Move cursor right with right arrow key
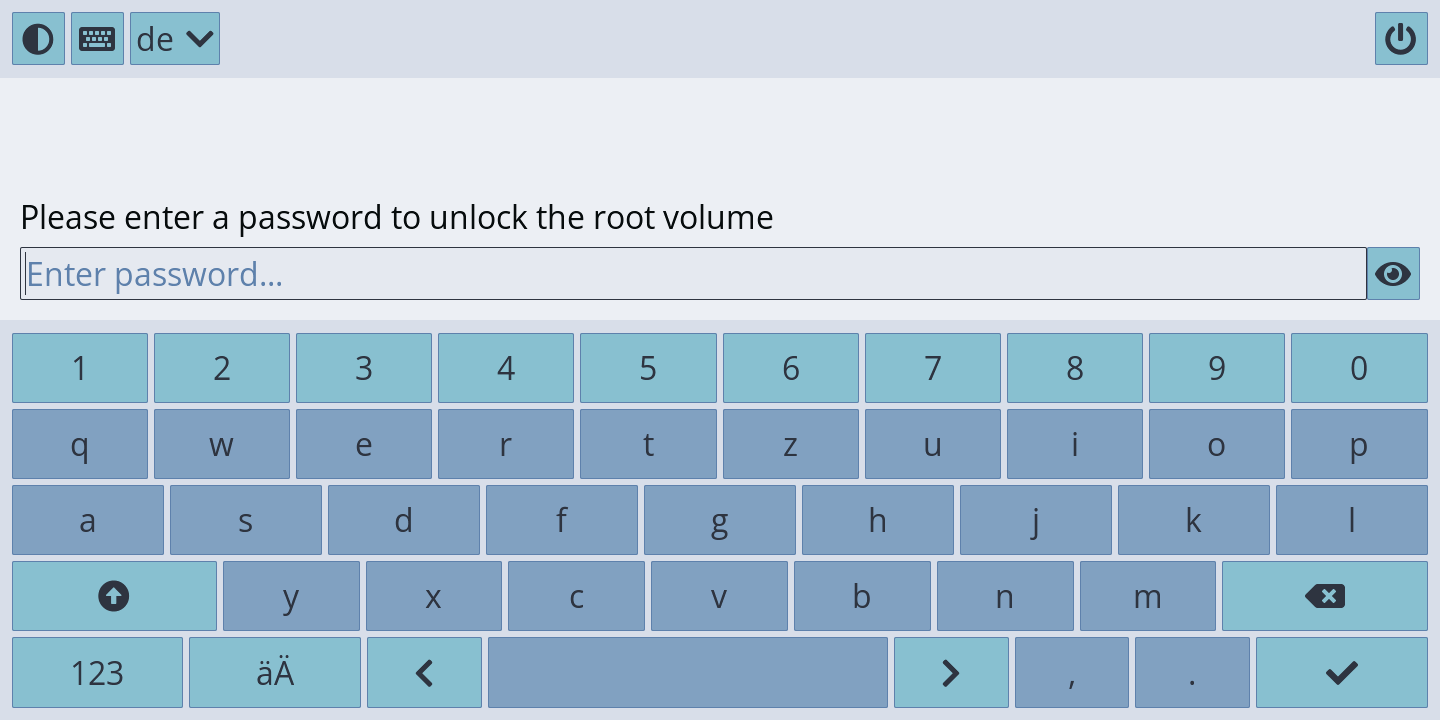The width and height of the screenshot is (1440, 720). tap(950, 673)
